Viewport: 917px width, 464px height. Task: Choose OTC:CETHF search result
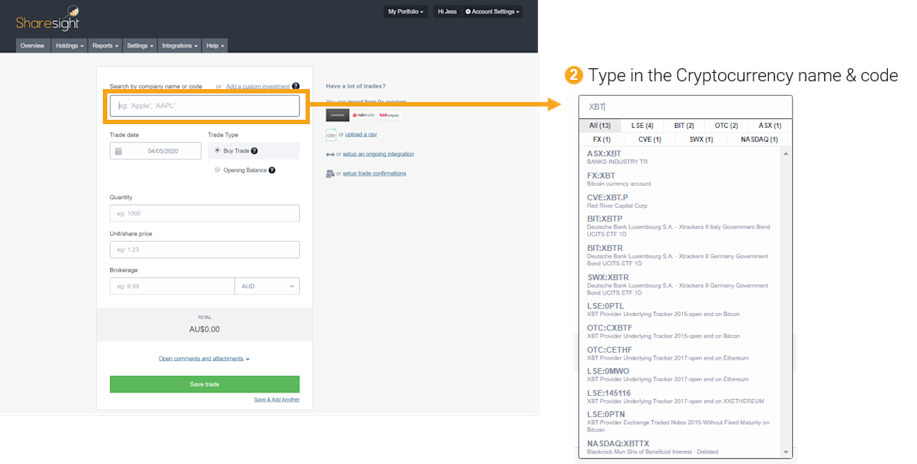tap(681, 353)
